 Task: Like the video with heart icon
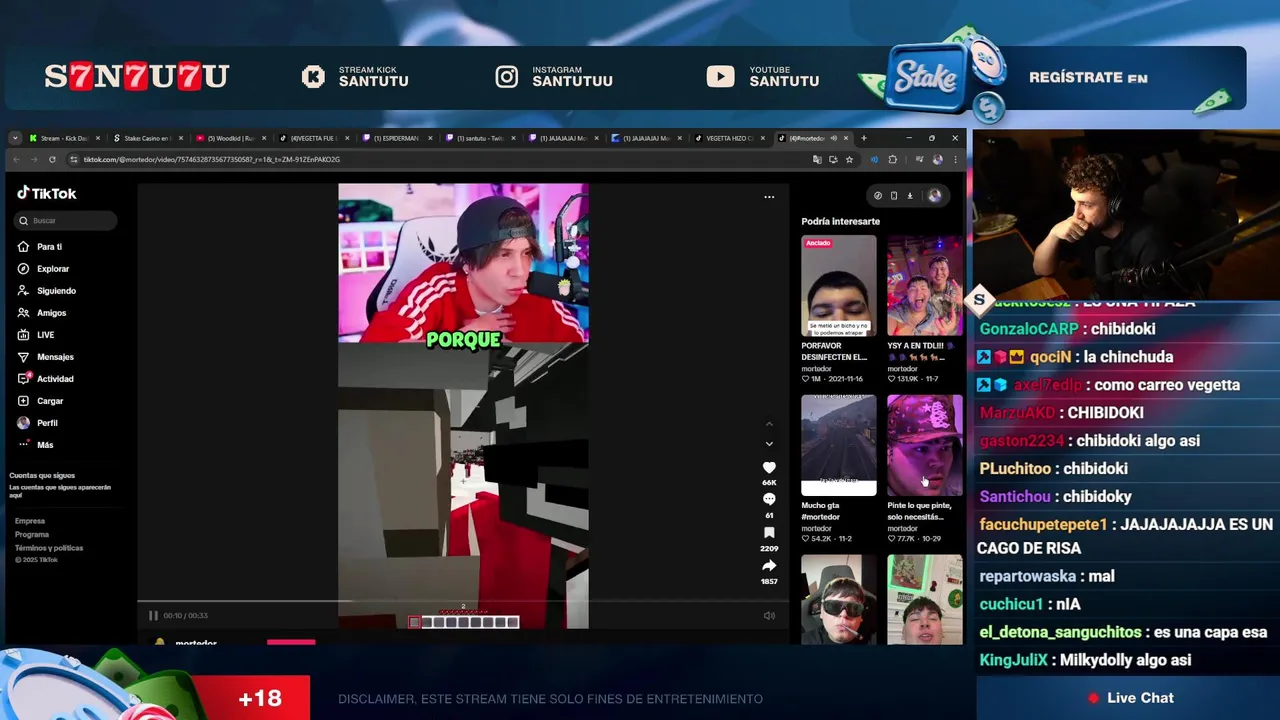click(x=769, y=467)
